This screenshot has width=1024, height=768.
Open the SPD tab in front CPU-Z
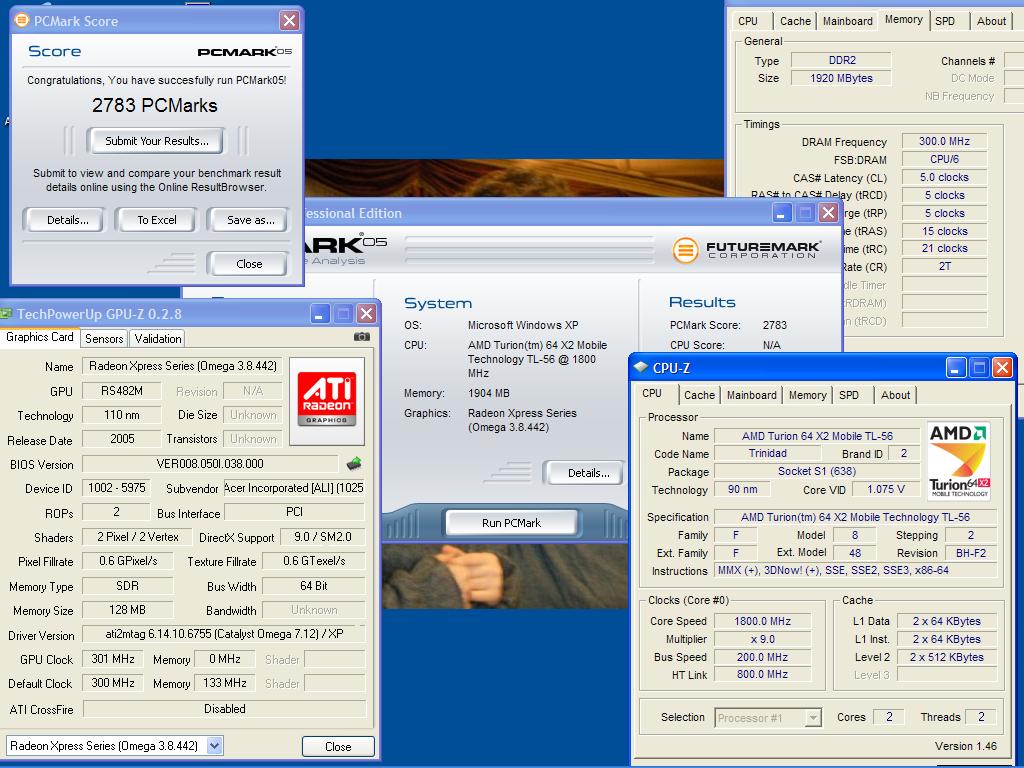pos(848,395)
